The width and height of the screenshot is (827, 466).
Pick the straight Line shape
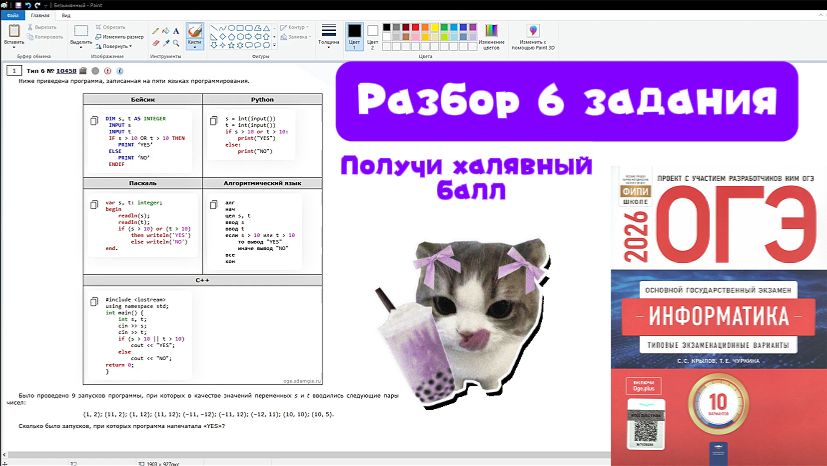point(214,28)
